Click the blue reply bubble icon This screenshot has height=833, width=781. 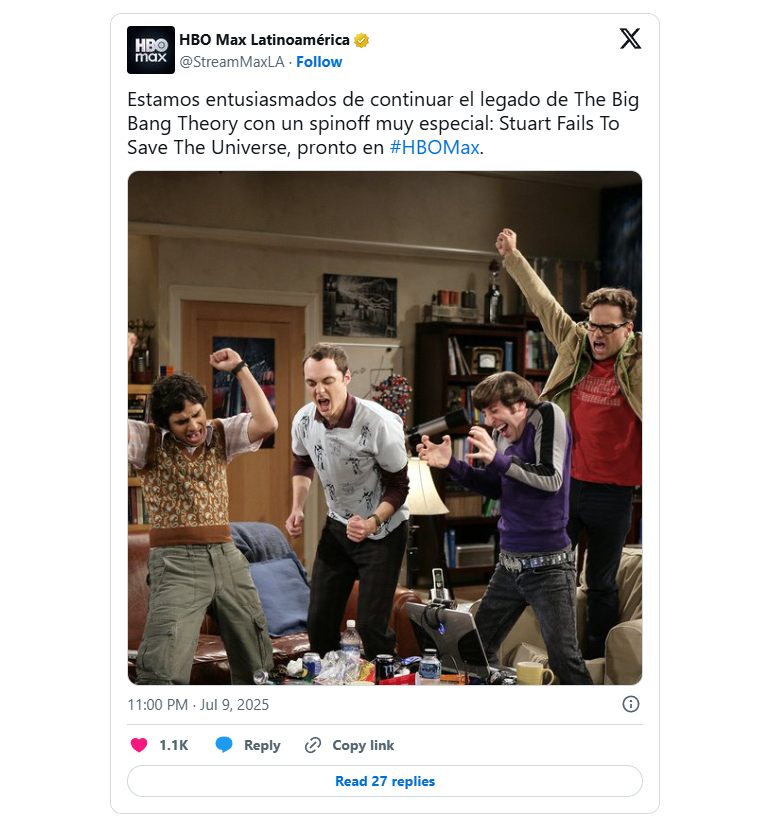[224, 745]
